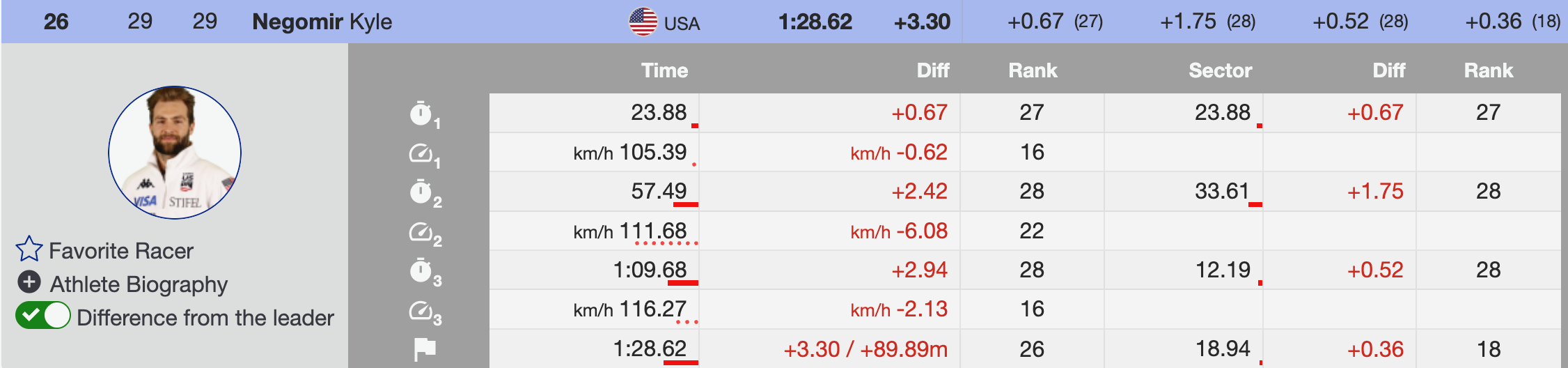1568x368 pixels.
Task: Click the third speed gauge icon
Action: click(x=421, y=310)
